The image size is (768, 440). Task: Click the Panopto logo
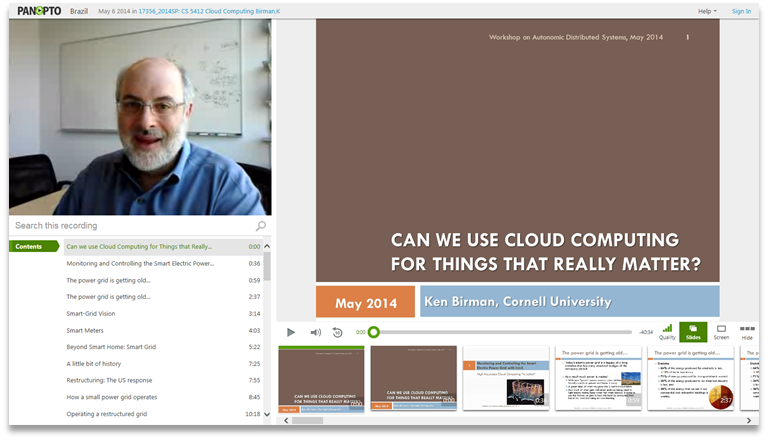coord(39,11)
